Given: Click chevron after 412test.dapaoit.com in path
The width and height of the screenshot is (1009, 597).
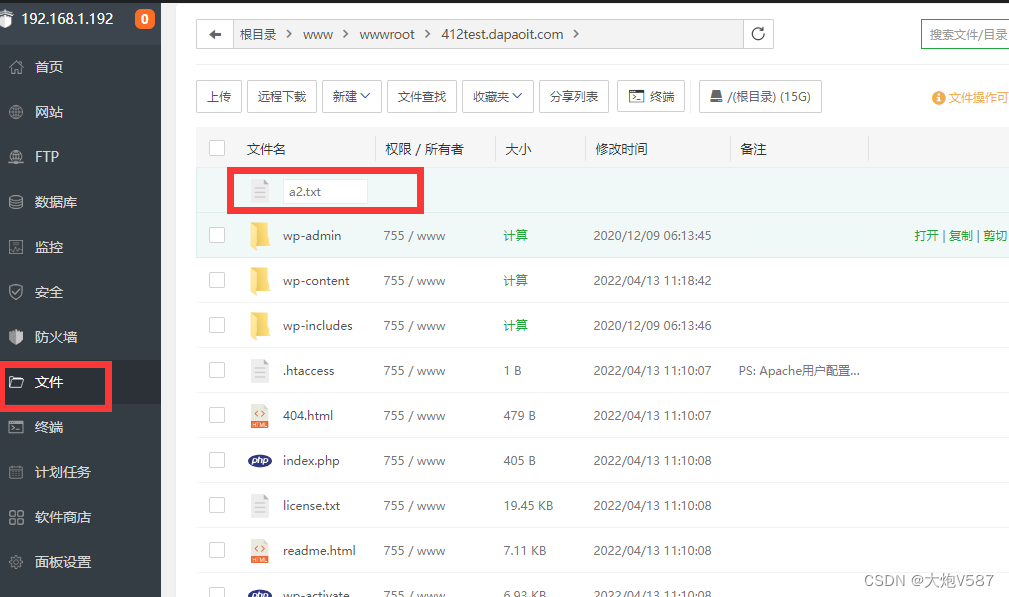Looking at the screenshot, I should click(576, 34).
